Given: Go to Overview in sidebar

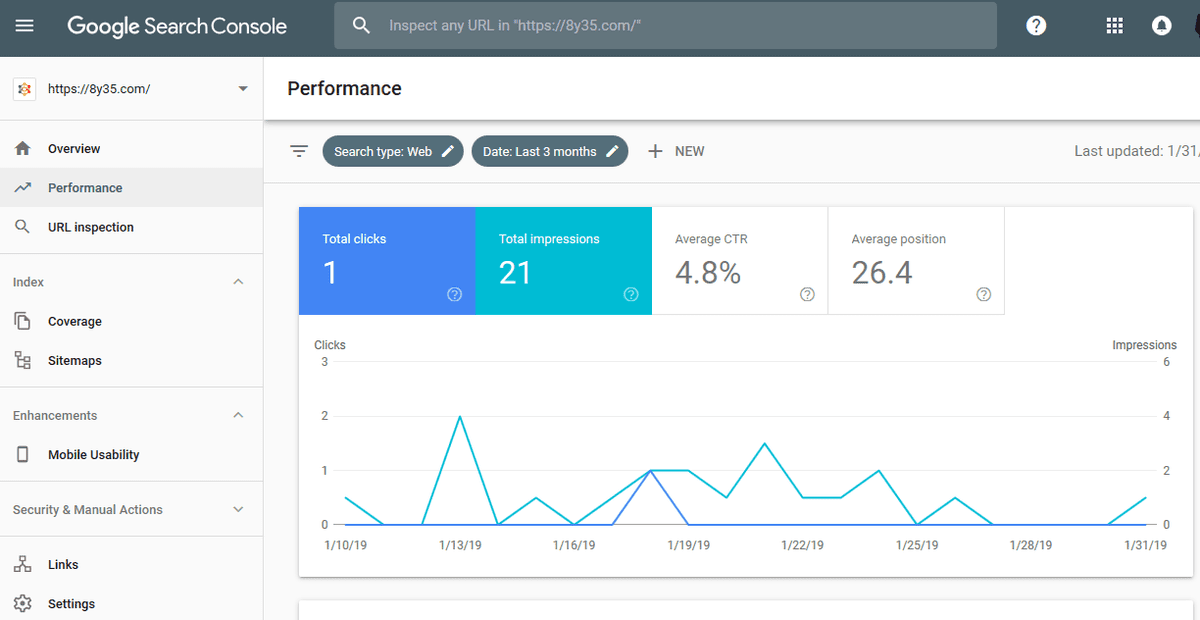Looking at the screenshot, I should click(x=74, y=149).
